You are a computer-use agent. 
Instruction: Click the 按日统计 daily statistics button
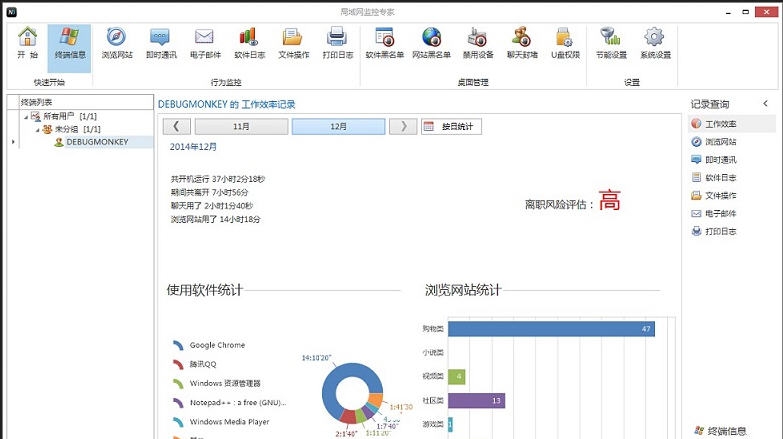[451, 126]
